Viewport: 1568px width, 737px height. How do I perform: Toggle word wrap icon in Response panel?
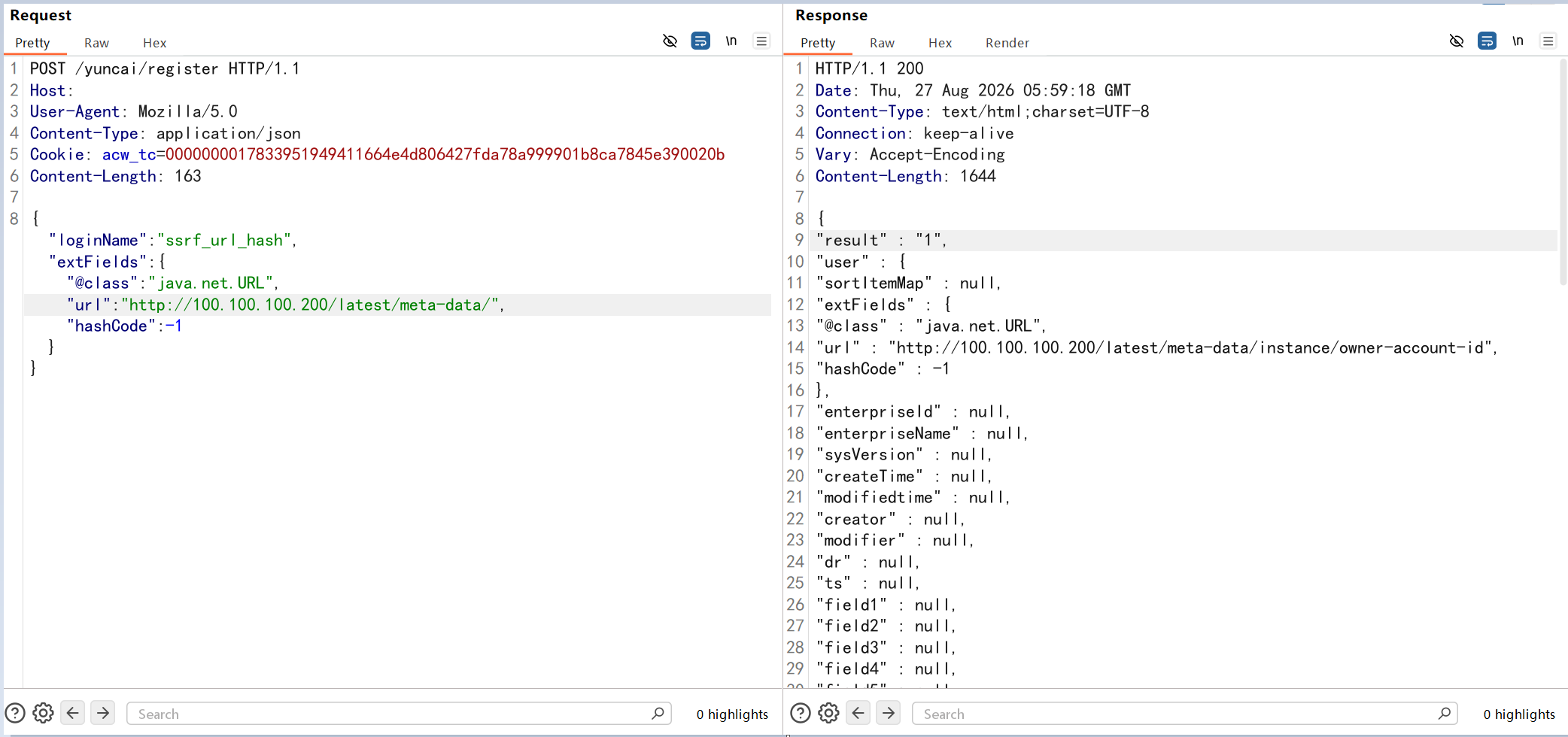point(1487,41)
